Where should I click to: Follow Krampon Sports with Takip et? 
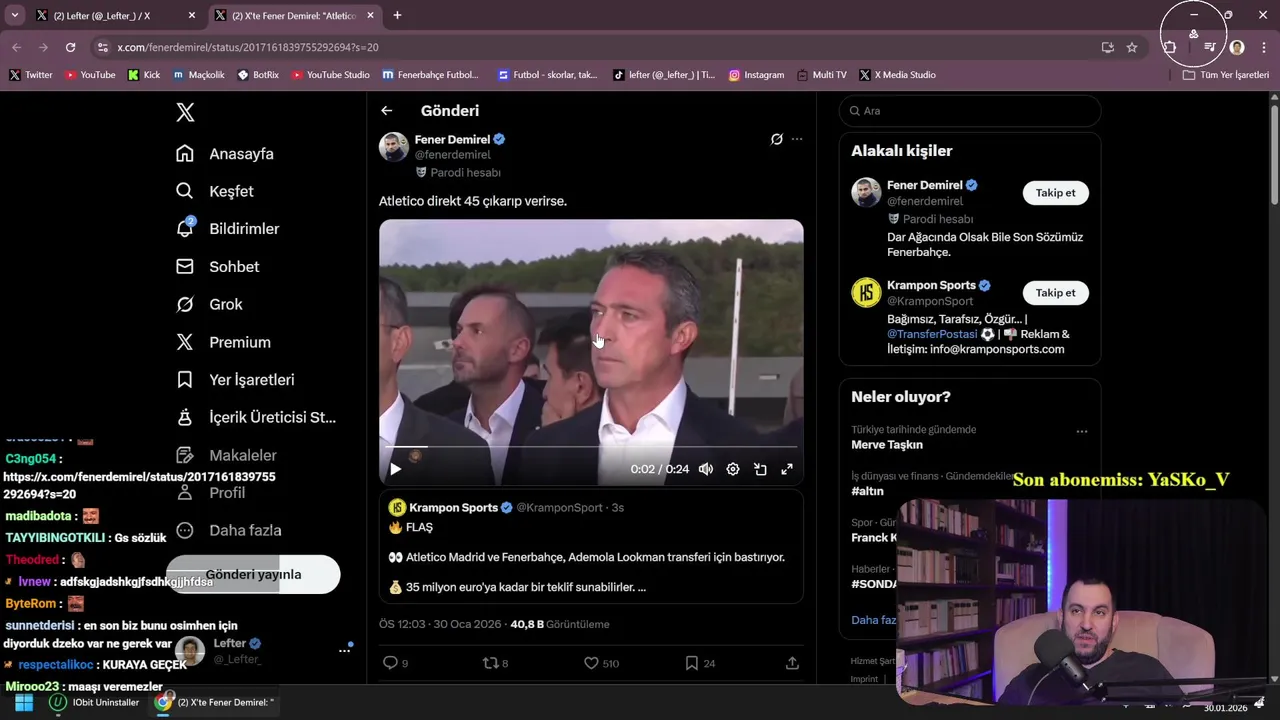(1055, 293)
